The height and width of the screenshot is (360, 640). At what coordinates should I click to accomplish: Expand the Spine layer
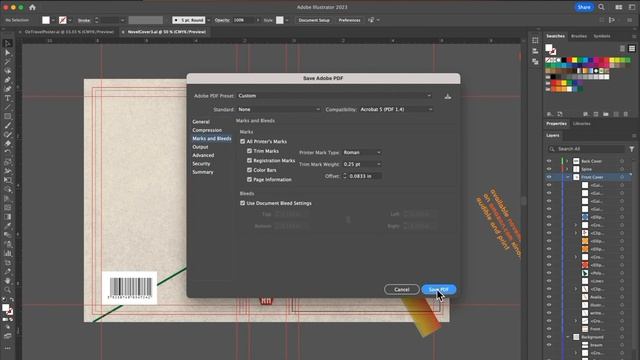pyautogui.click(x=567, y=169)
